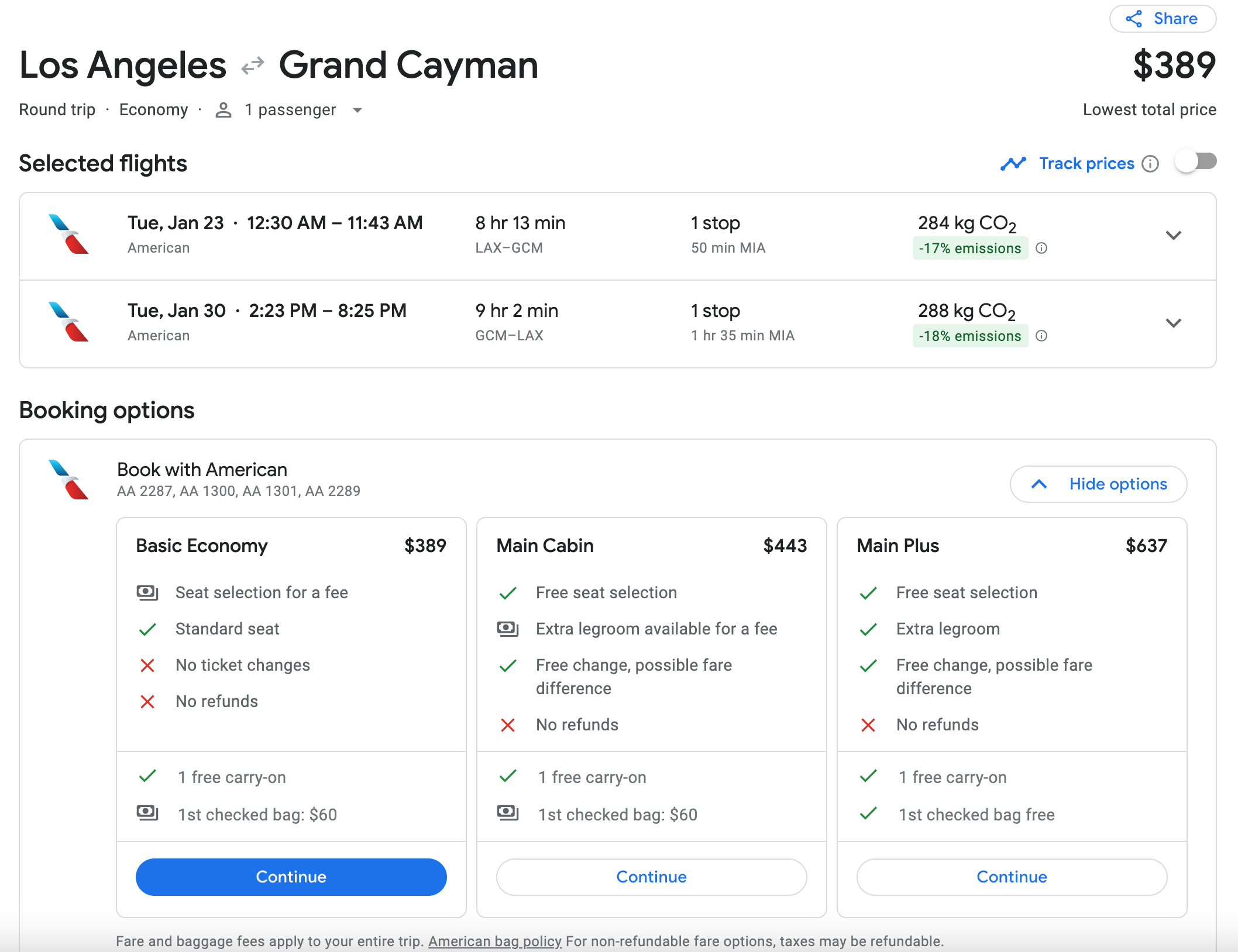Click American Airlines logo on Jan 23 flight

(x=68, y=234)
